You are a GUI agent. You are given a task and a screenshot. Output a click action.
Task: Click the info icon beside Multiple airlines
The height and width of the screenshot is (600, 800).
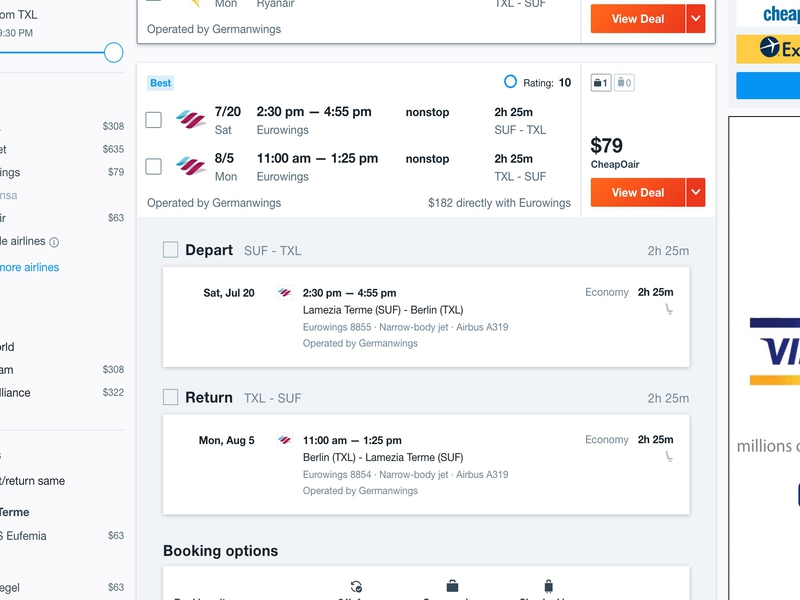pos(54,242)
